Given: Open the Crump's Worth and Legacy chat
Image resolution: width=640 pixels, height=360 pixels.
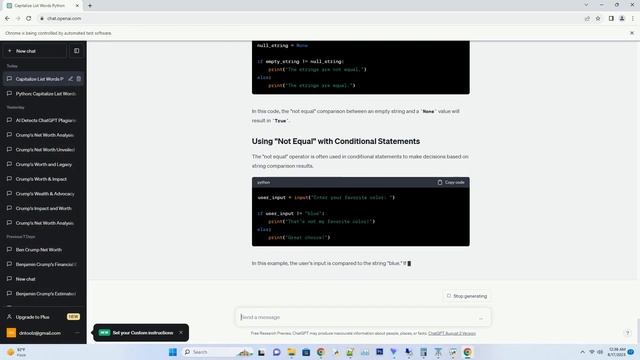Looking at the screenshot, I should pyautogui.click(x=43, y=164).
